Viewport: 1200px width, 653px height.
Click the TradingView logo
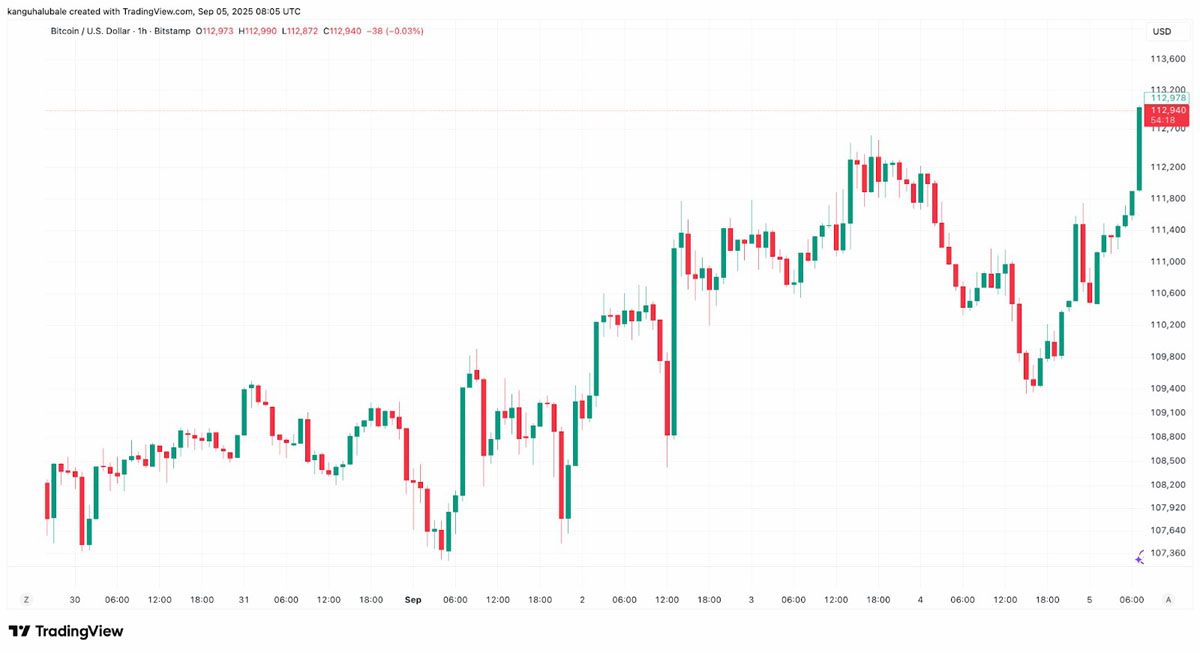coord(66,631)
